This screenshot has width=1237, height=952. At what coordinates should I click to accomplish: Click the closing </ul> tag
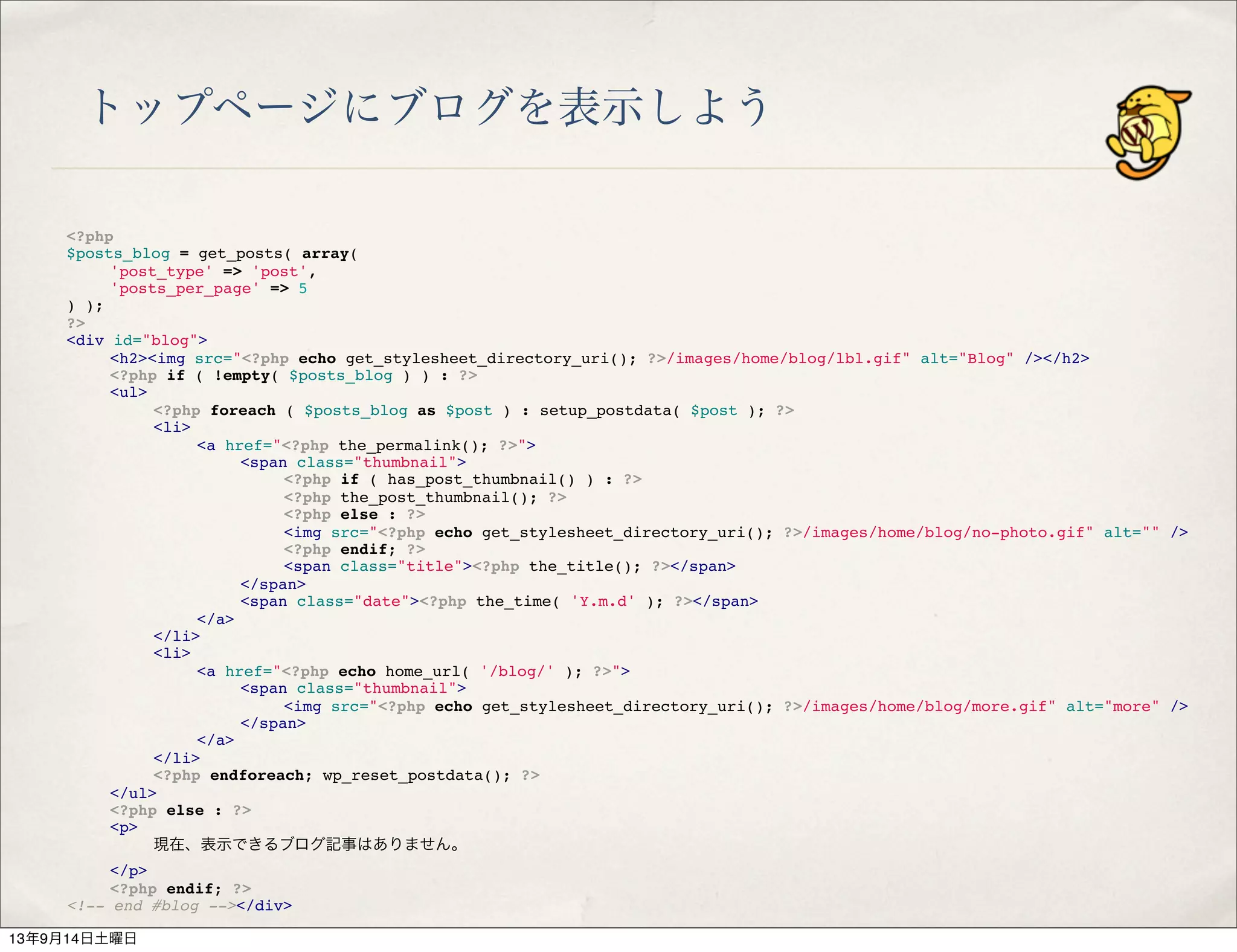[x=133, y=793]
